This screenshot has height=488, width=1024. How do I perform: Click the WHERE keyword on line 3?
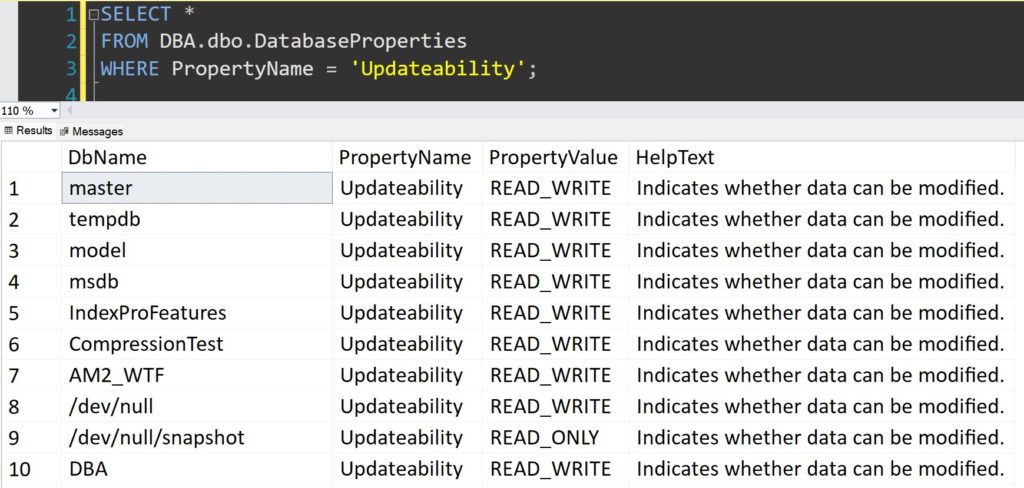pyautogui.click(x=129, y=69)
